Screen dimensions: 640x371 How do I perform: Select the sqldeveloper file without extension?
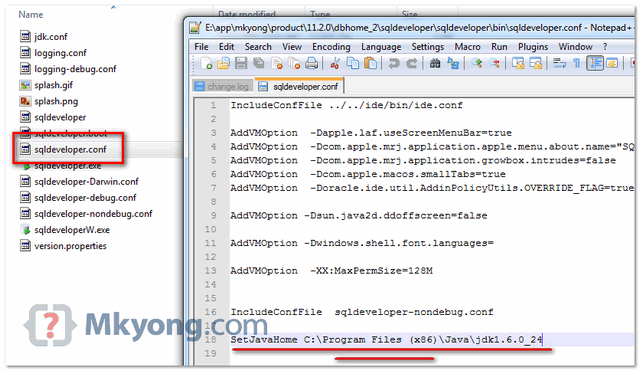60,117
